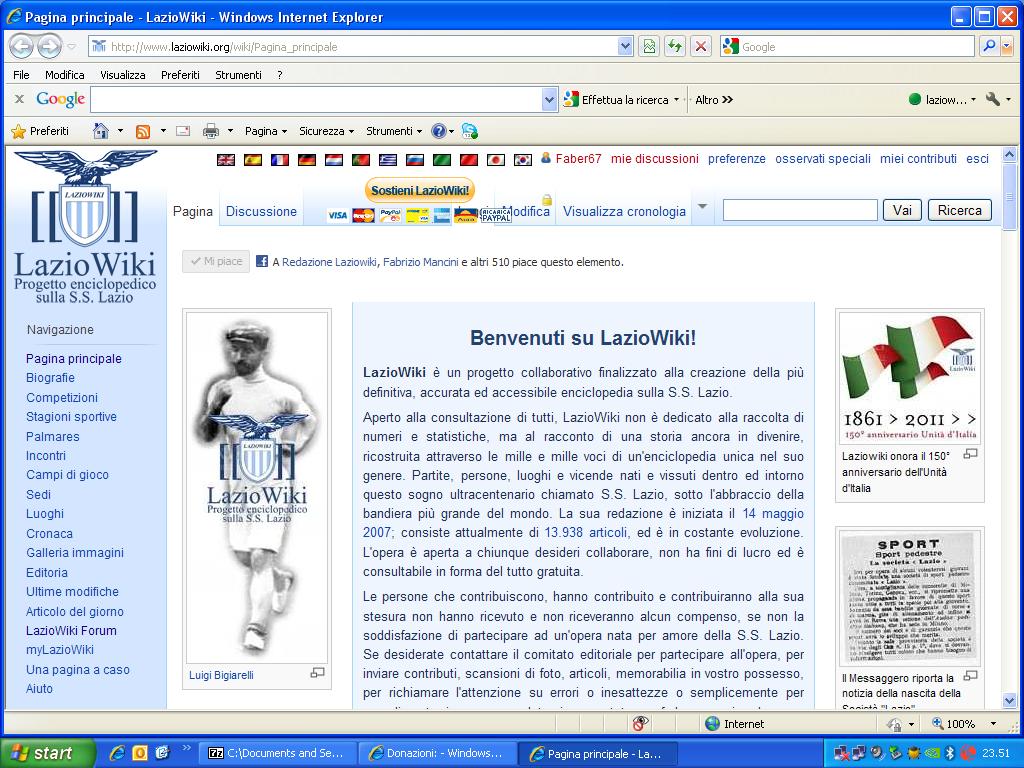Enlarge the Luigi Bigiarelli image
Viewport: 1024px width, 768px height.
coord(318,673)
